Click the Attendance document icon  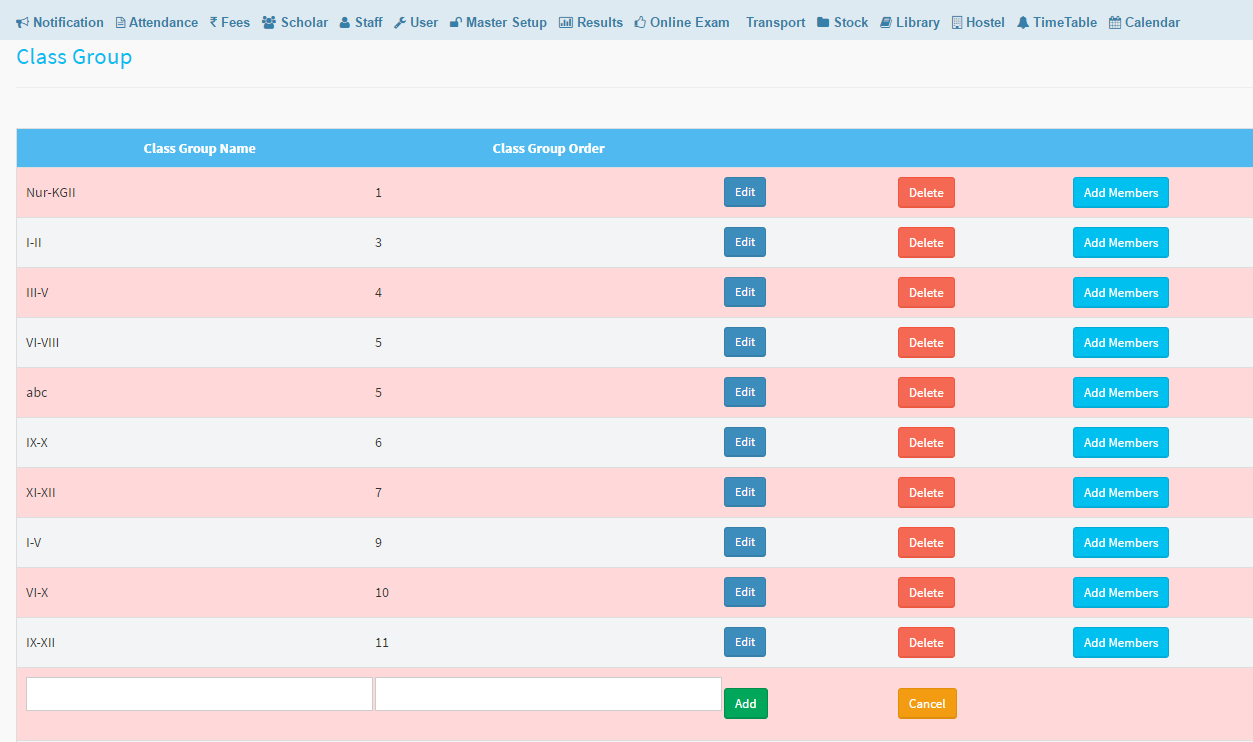coord(121,22)
